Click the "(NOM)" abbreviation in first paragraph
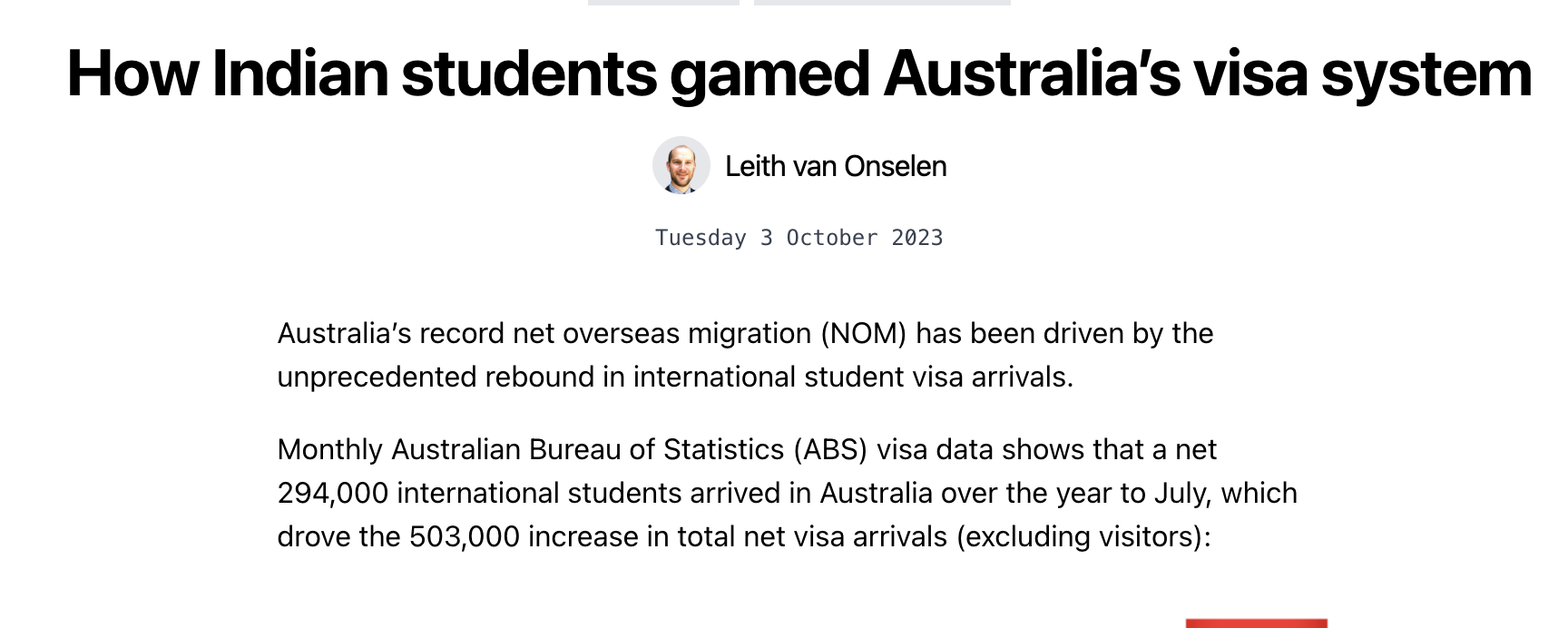Image resolution: width=1568 pixels, height=628 pixels. [x=863, y=334]
